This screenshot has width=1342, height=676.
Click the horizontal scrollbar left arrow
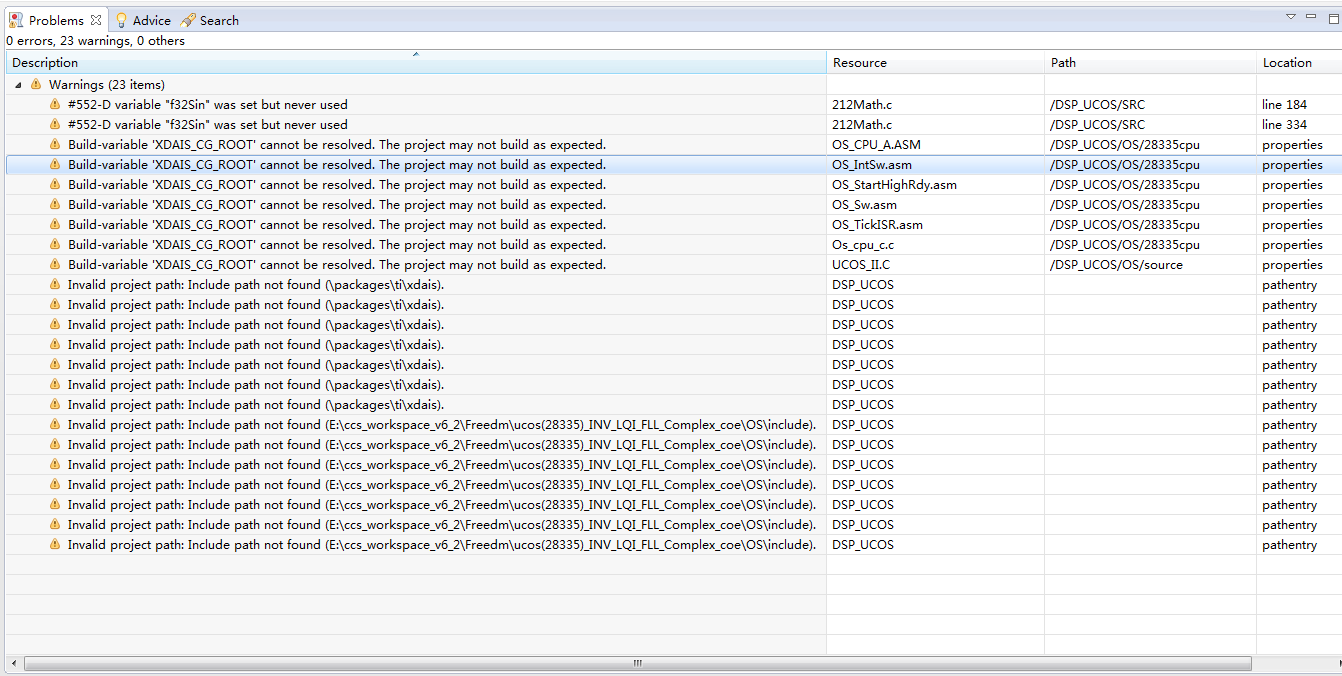14,663
